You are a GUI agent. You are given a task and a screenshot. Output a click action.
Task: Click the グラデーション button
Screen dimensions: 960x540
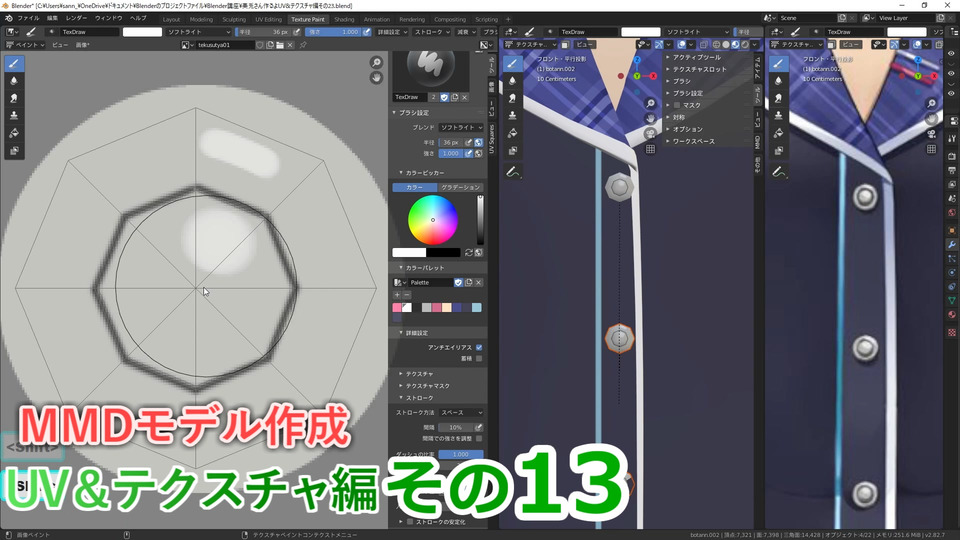tap(460, 187)
